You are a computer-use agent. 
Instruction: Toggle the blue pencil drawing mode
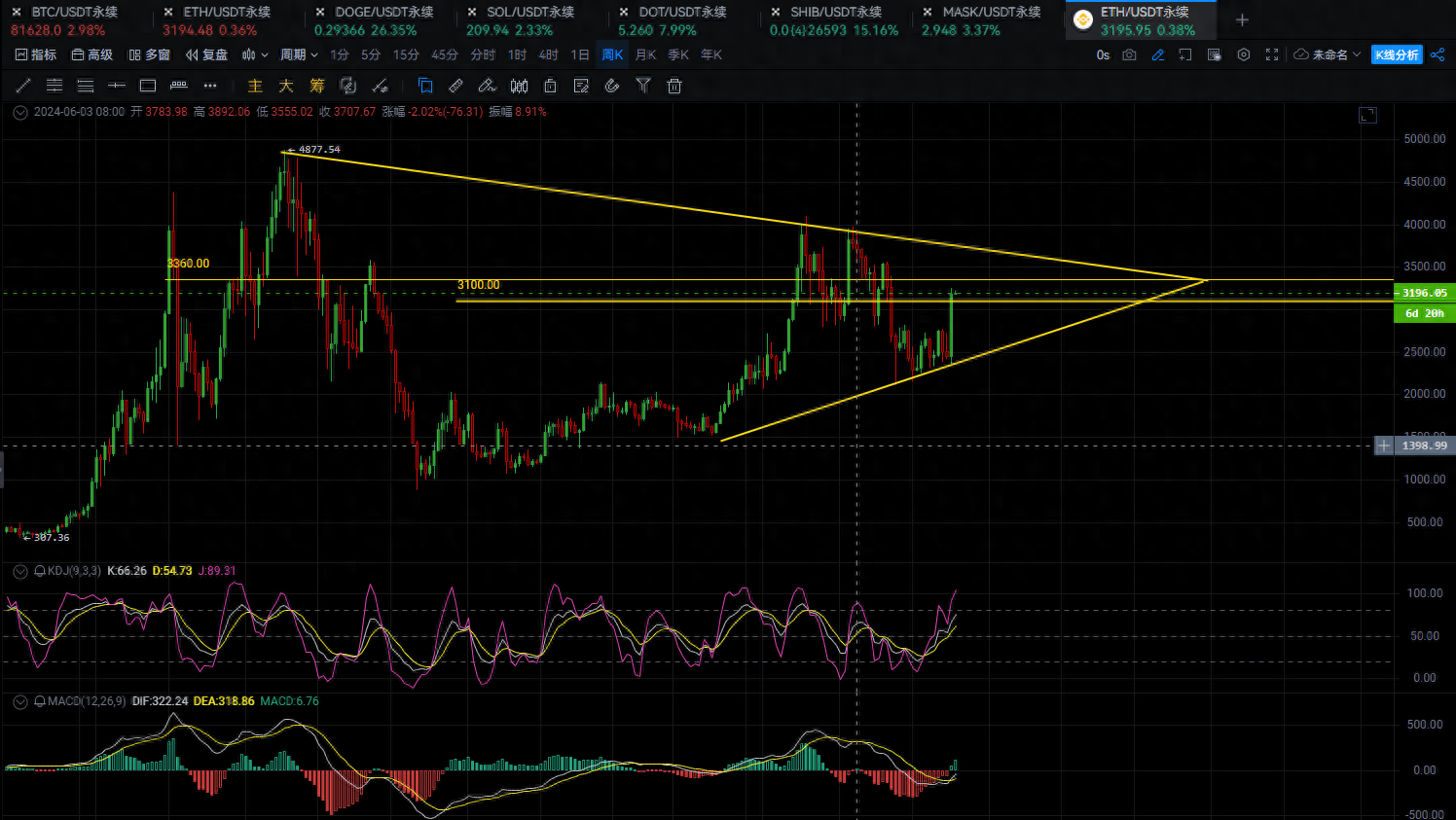[x=1157, y=54]
